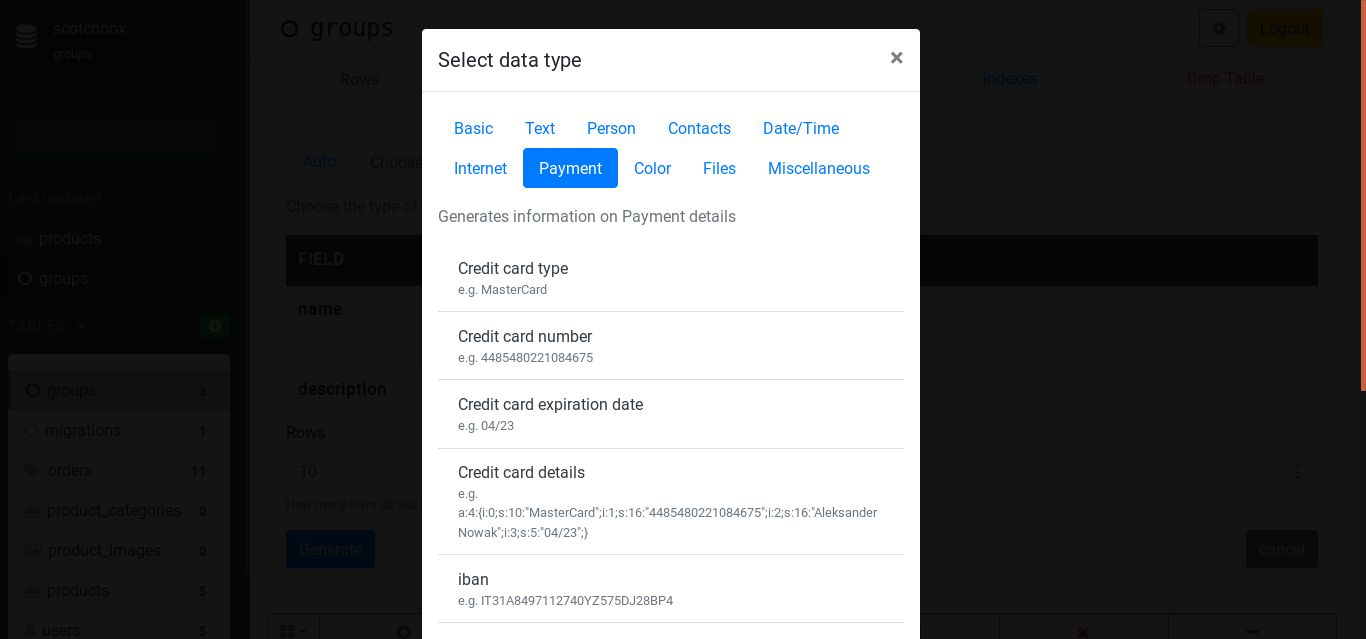Open the Date/Time data type tab
The height and width of the screenshot is (639, 1366).
coord(801,128)
